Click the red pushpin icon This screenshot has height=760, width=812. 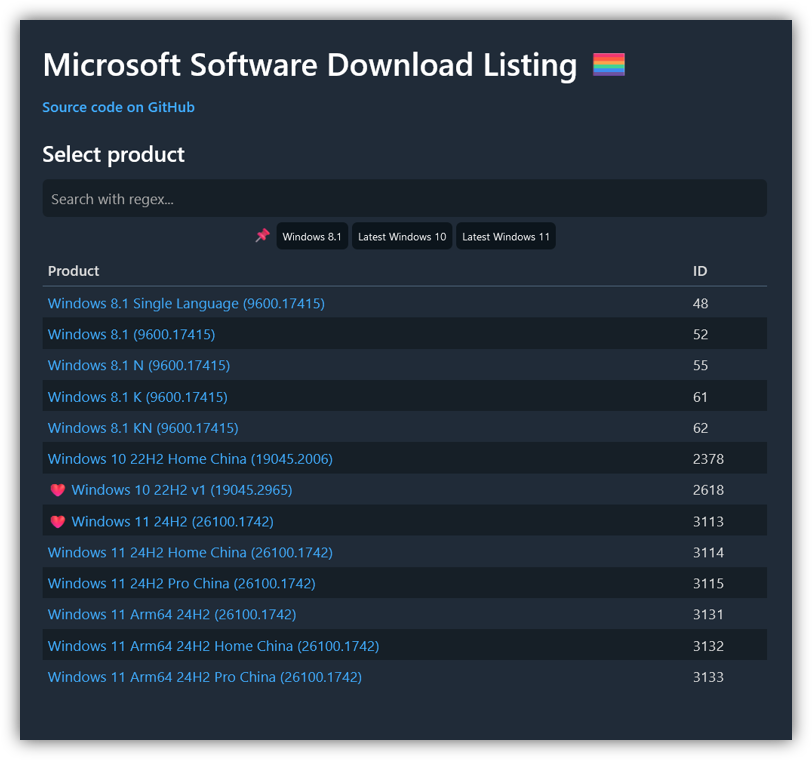(263, 236)
